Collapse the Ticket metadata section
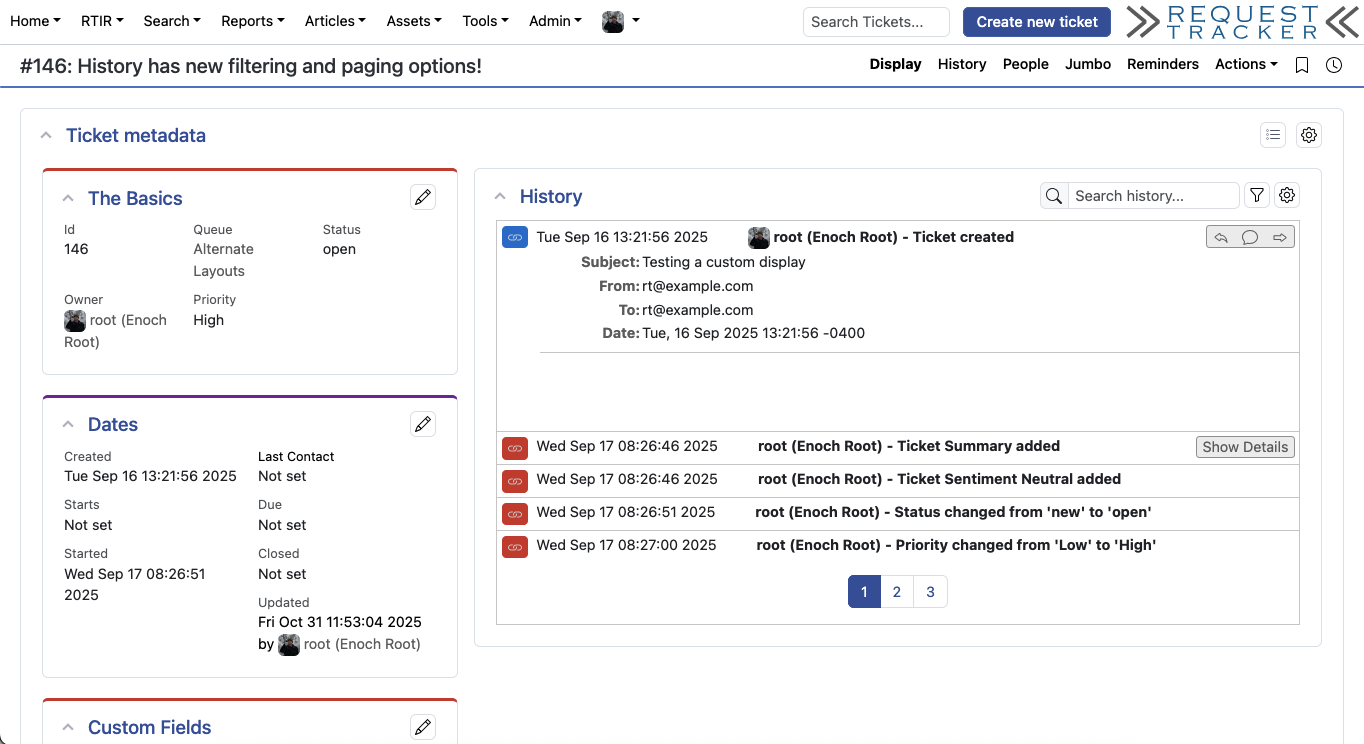 point(46,135)
